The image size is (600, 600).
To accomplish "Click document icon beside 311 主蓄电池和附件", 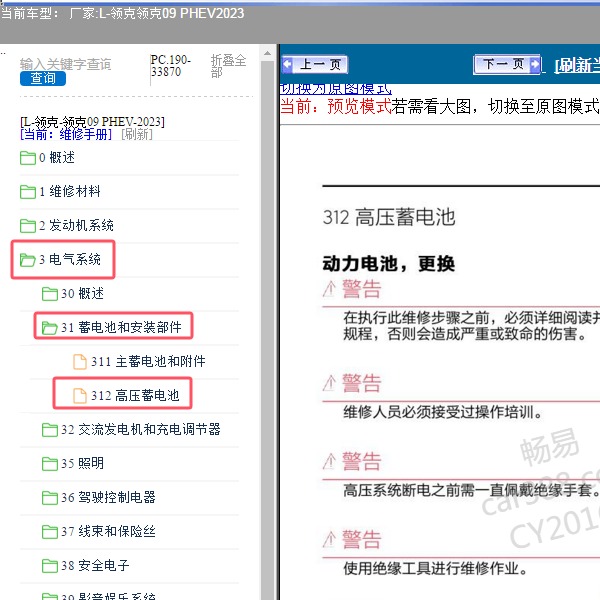I will tap(80, 362).
